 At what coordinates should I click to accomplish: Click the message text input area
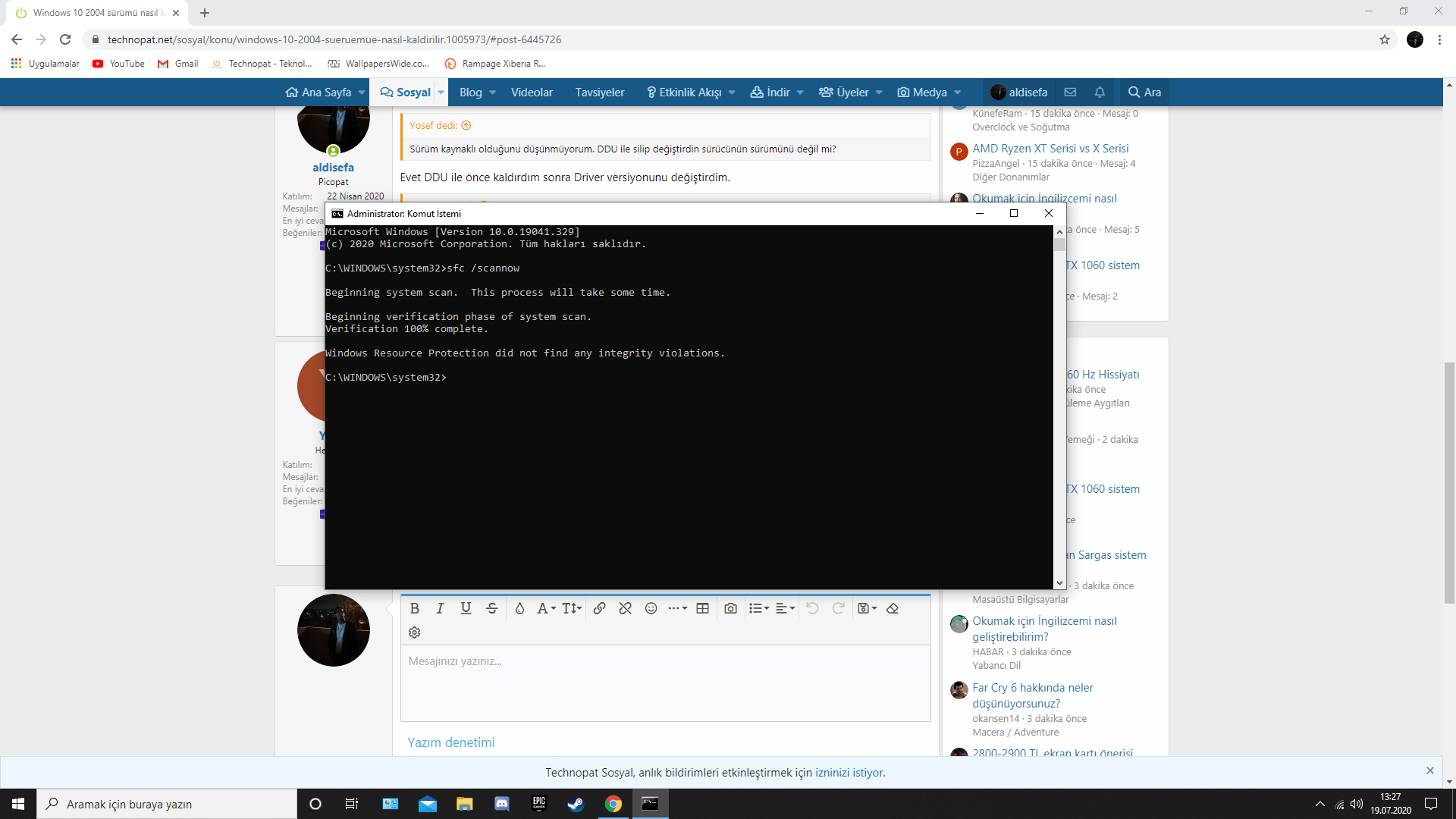pyautogui.click(x=665, y=682)
